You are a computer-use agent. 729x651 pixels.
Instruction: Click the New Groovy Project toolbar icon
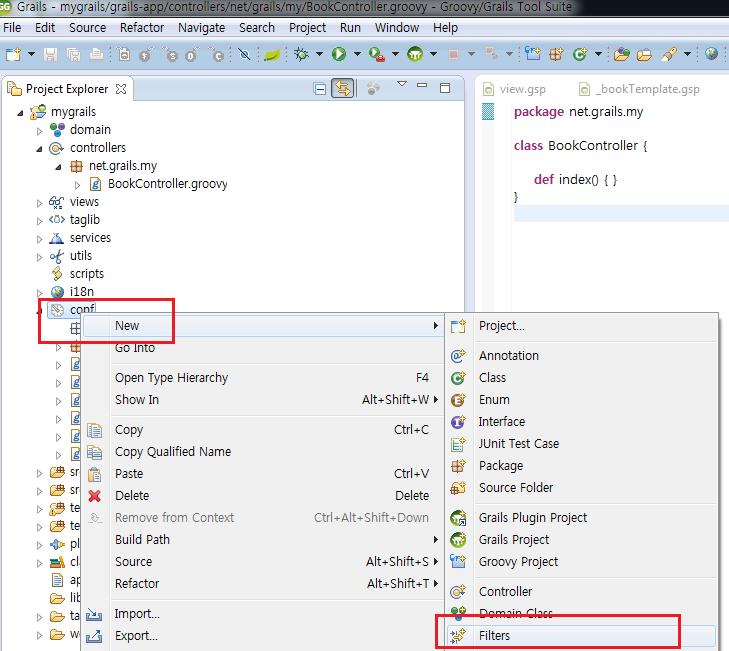tap(532, 54)
